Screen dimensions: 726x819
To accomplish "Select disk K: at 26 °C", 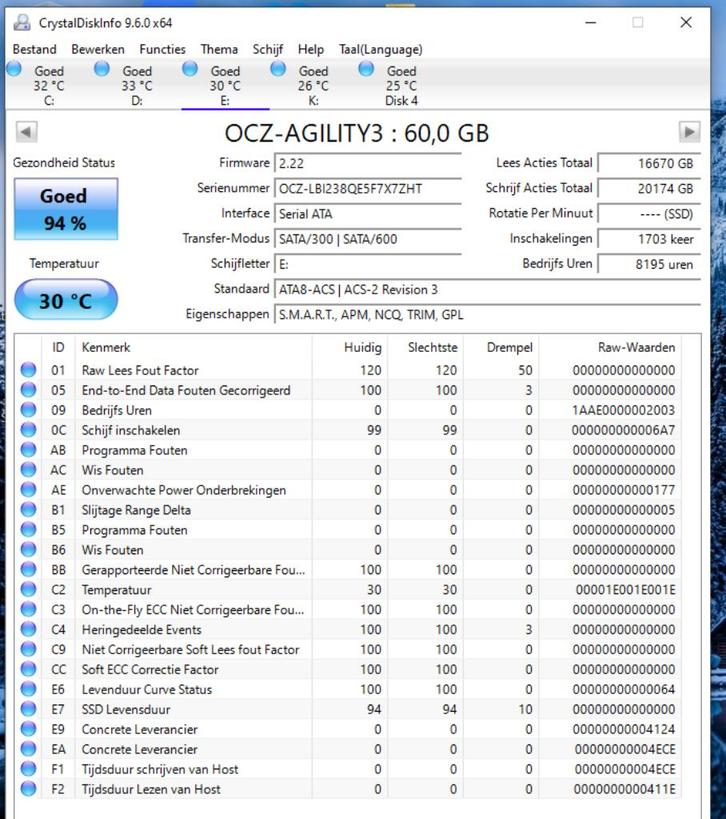I will pyautogui.click(x=313, y=85).
